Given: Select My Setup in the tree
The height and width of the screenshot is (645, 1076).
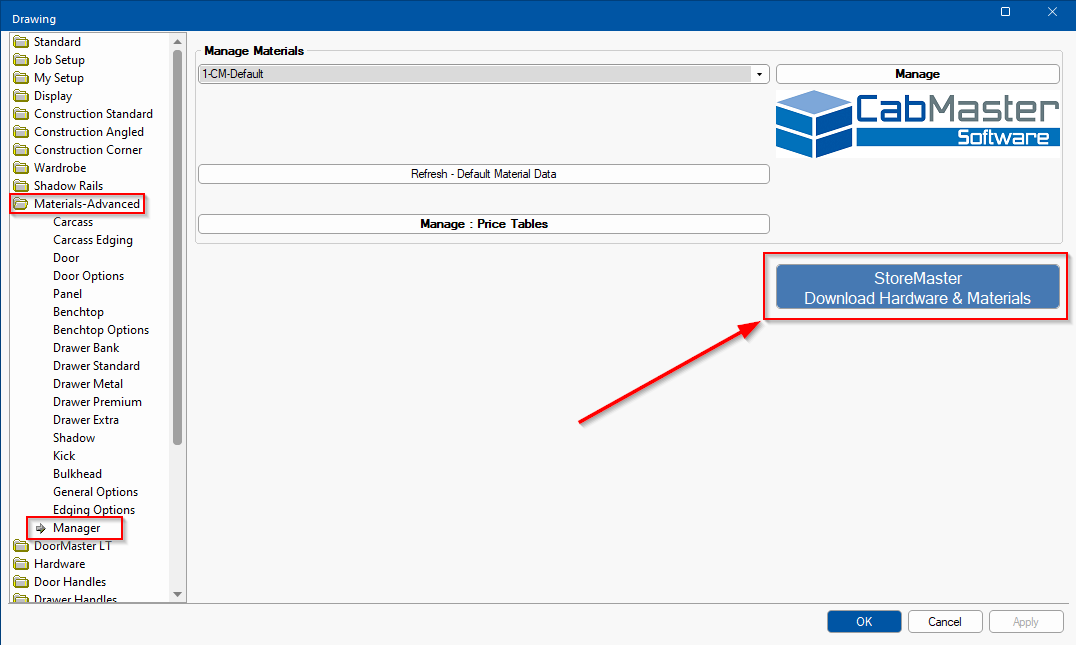Looking at the screenshot, I should pyautogui.click(x=58, y=78).
